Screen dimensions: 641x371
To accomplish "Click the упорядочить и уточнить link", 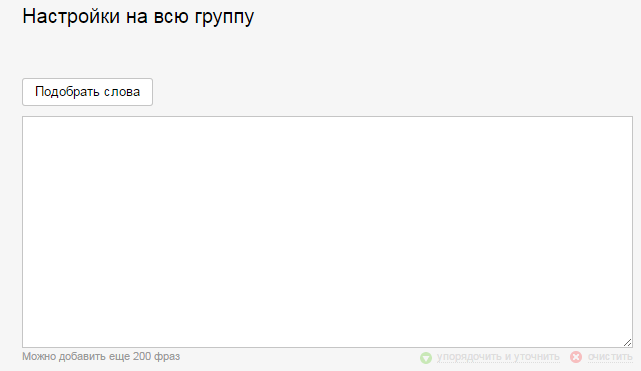I will click(x=498, y=357).
